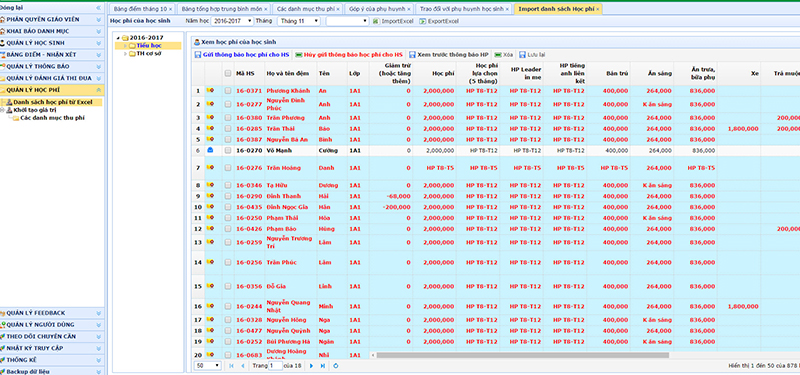Switch to the 'Bảng điểm tháng 10' tab
Viewport: 800px width, 375px height.
(140, 9)
